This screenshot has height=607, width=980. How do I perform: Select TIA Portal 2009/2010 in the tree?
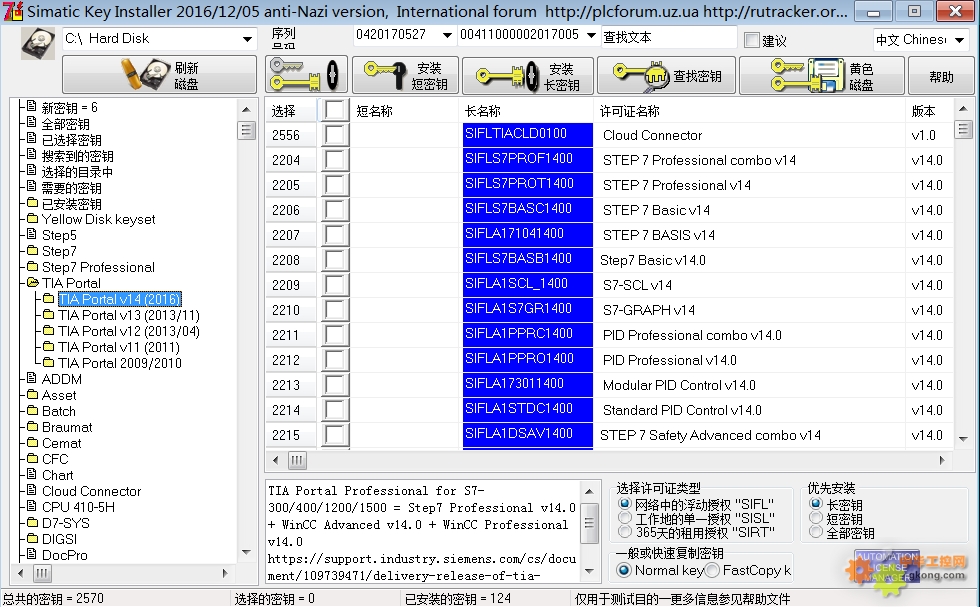[x=120, y=363]
